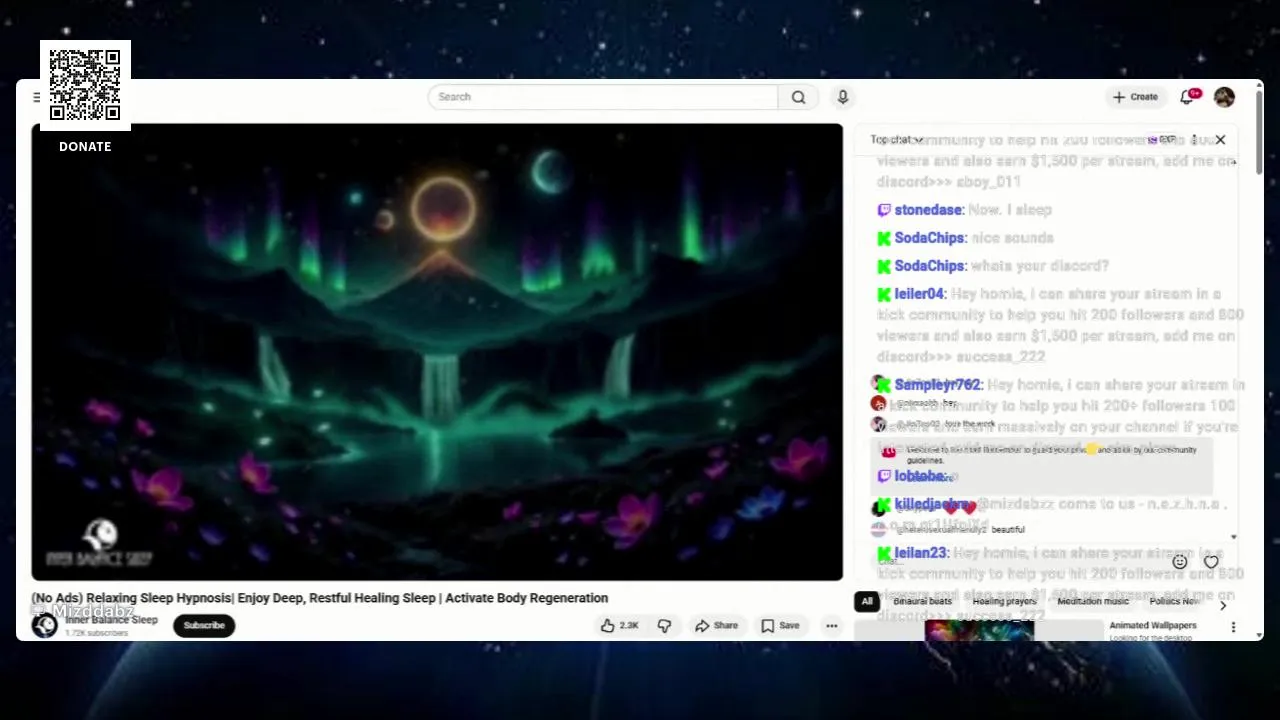Click Sampleyr762 username in chat overlay
The height and width of the screenshot is (720, 1280).
(x=938, y=385)
